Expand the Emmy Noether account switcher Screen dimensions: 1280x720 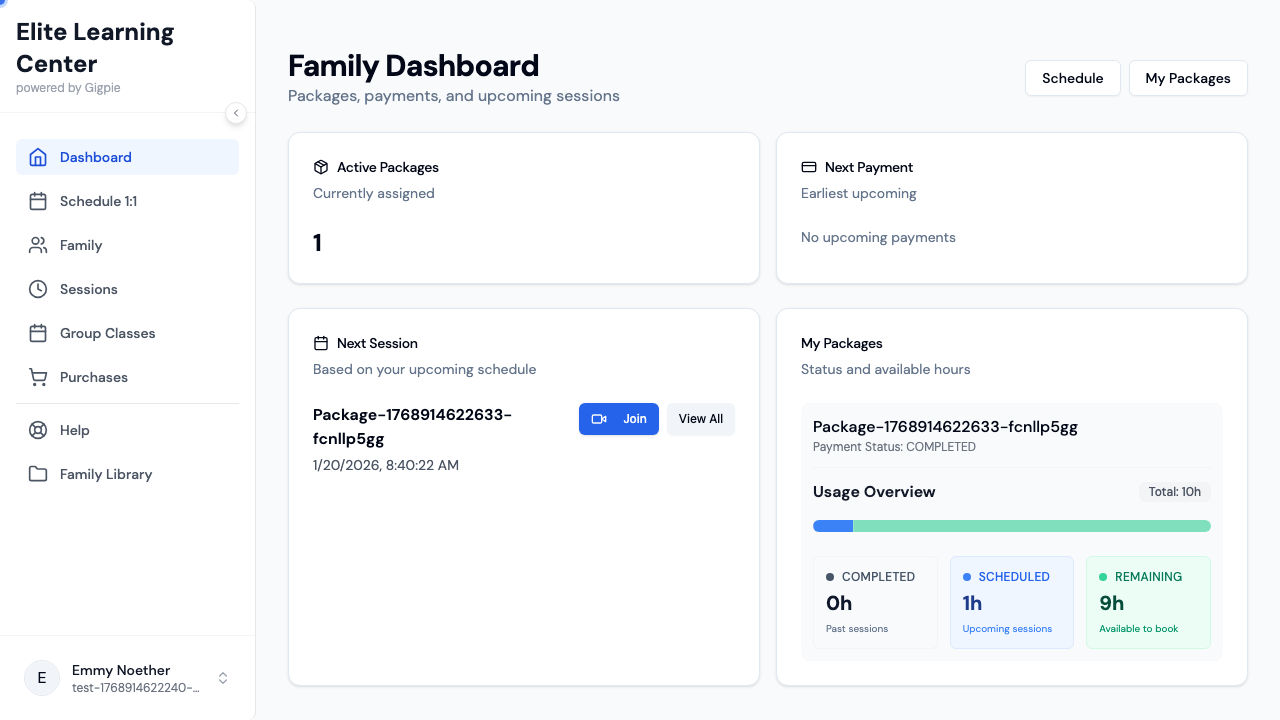pyautogui.click(x=223, y=678)
